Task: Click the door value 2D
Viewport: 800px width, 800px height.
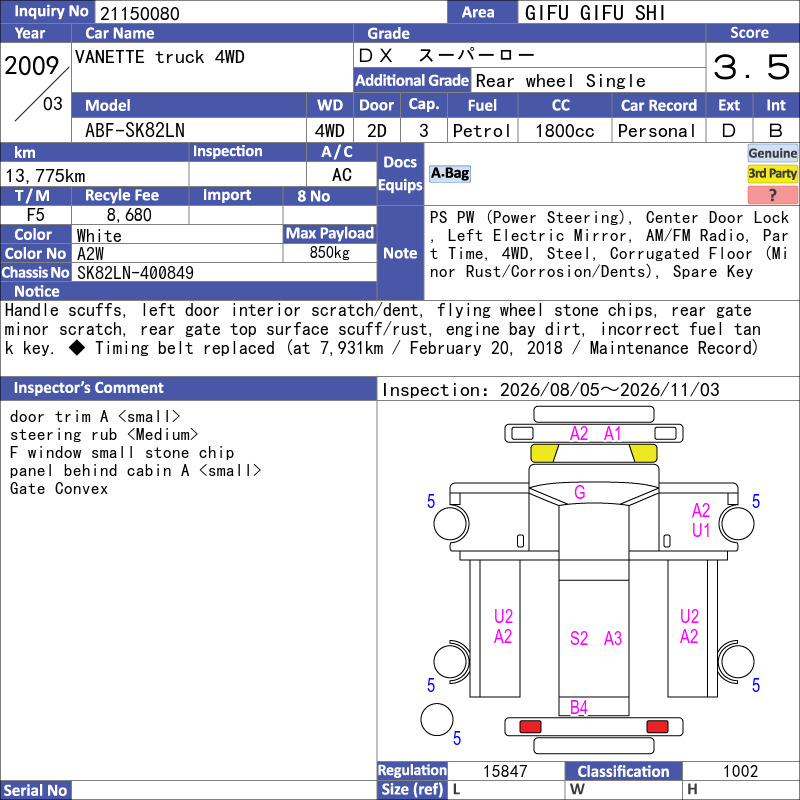Action: (x=377, y=131)
